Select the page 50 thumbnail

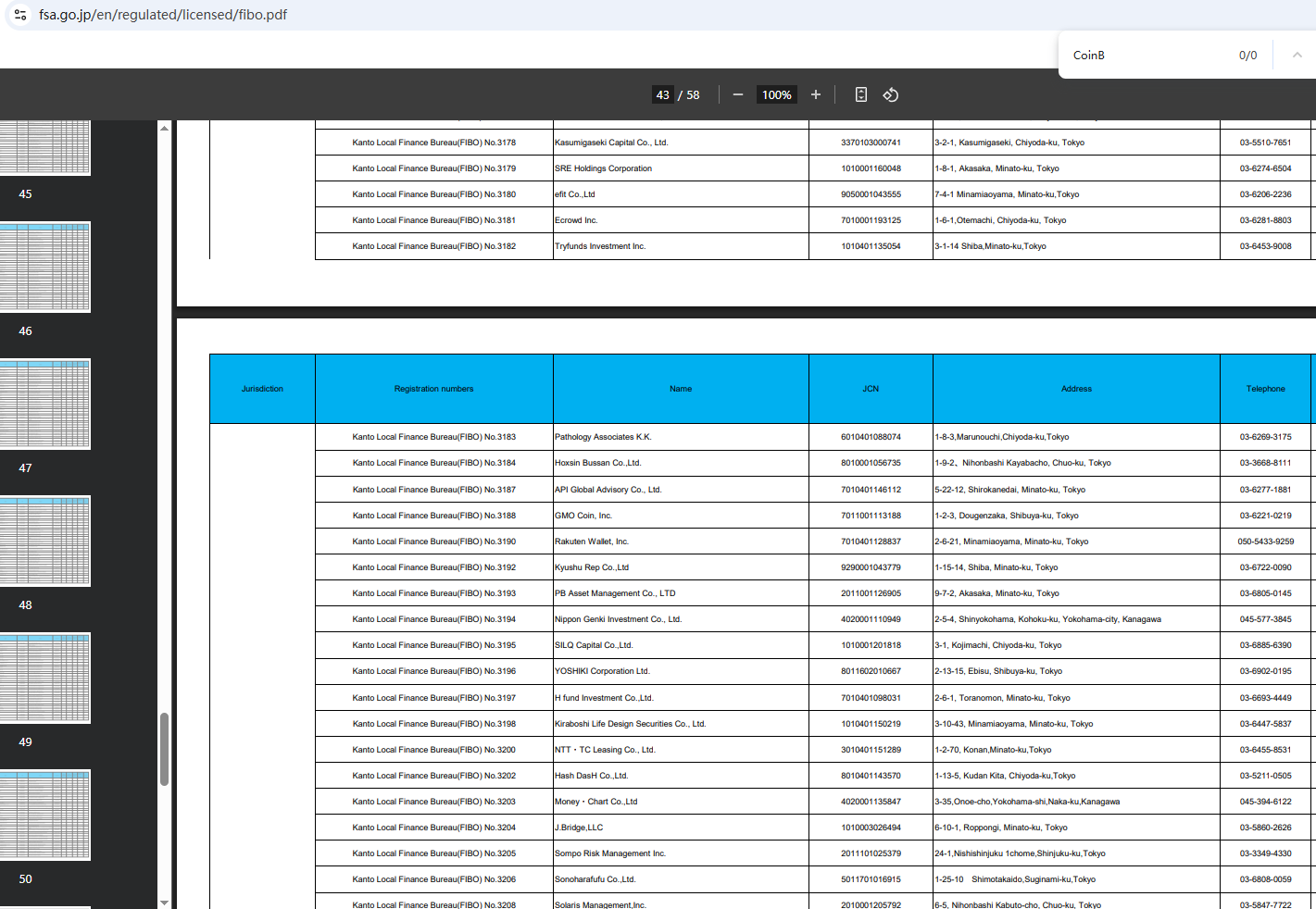[x=45, y=816]
